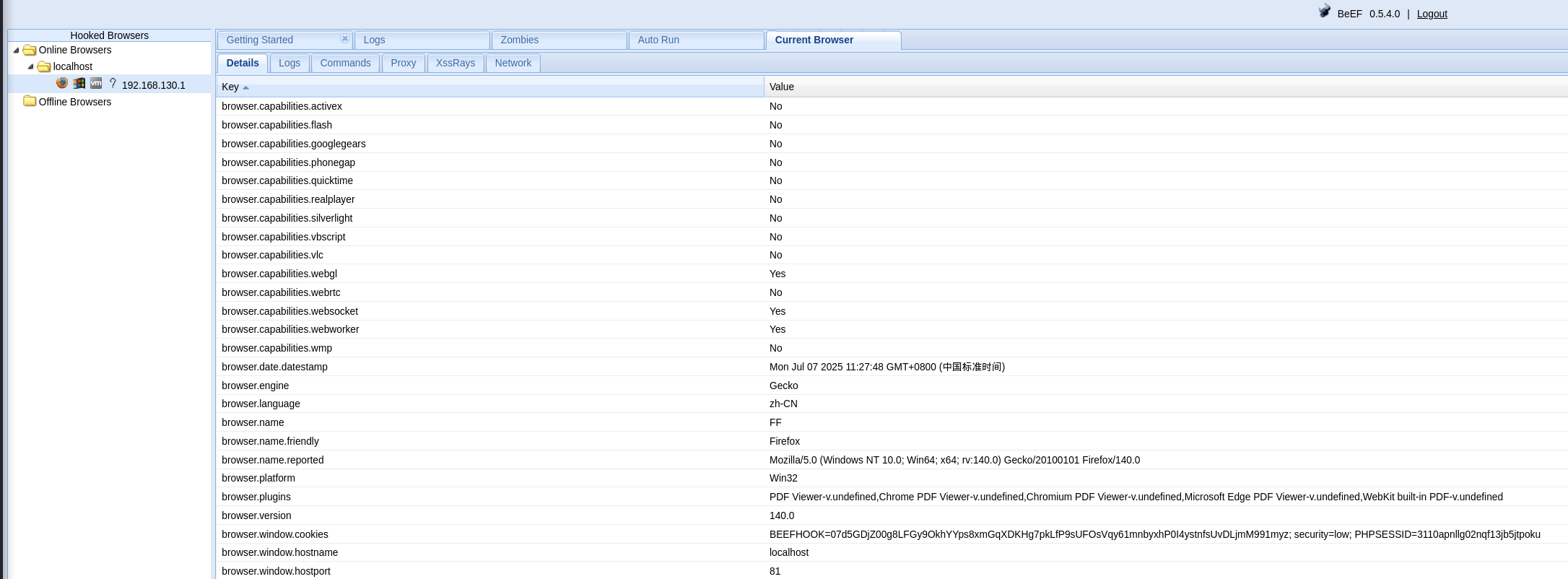Select the browser.capabilities.activex row

pos(892,106)
